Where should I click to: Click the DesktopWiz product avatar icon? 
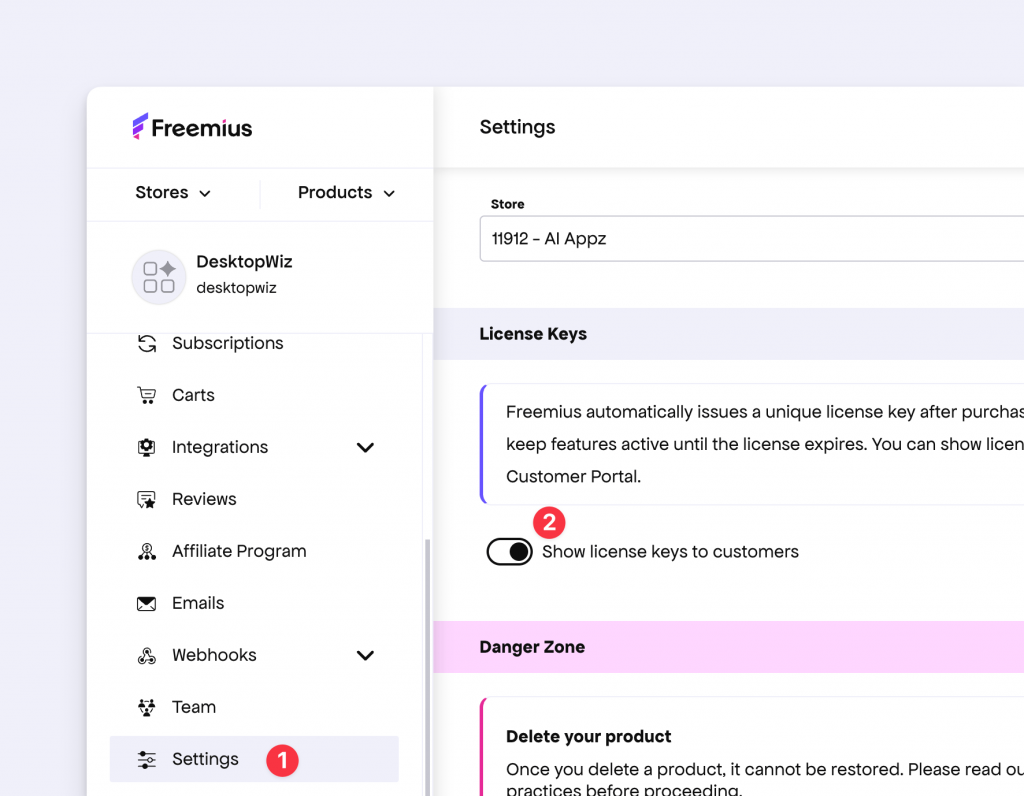[x=159, y=277]
